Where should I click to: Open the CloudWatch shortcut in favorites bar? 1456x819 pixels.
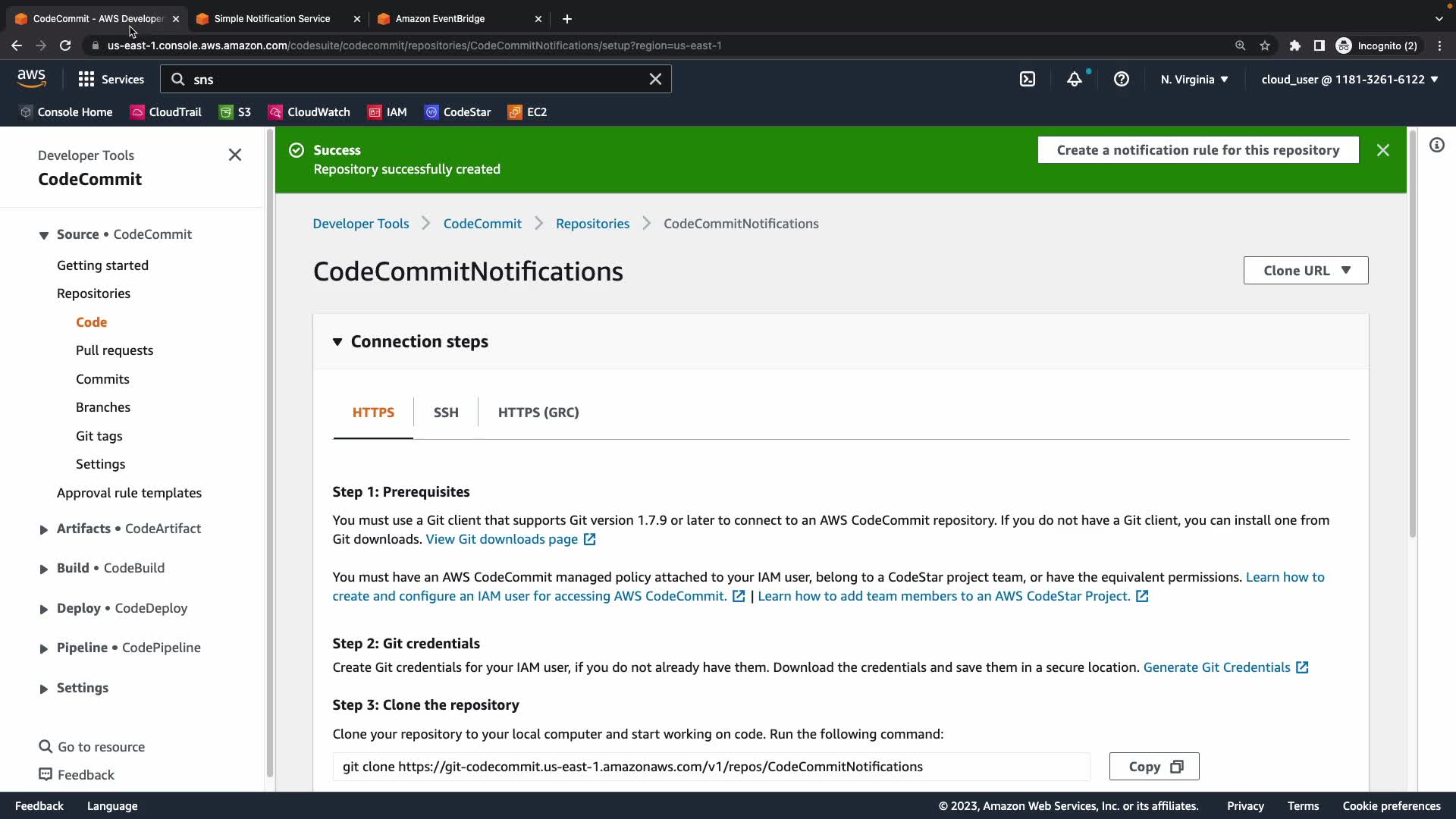click(x=309, y=112)
